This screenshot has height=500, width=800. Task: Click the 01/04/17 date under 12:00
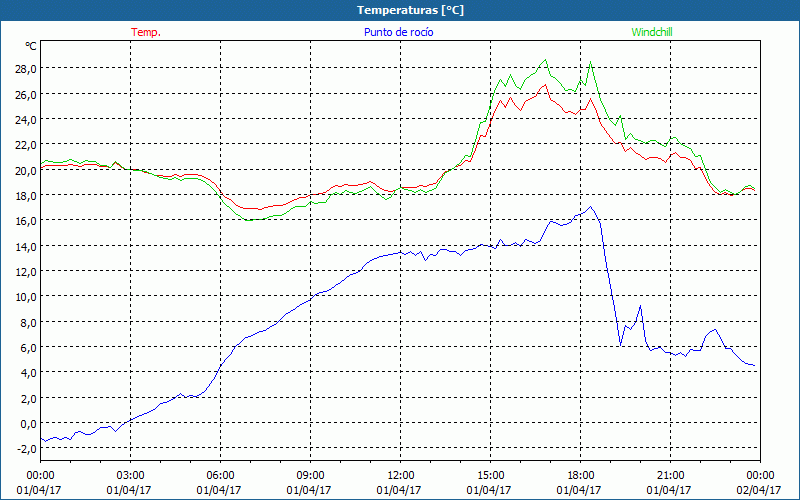pos(399,490)
